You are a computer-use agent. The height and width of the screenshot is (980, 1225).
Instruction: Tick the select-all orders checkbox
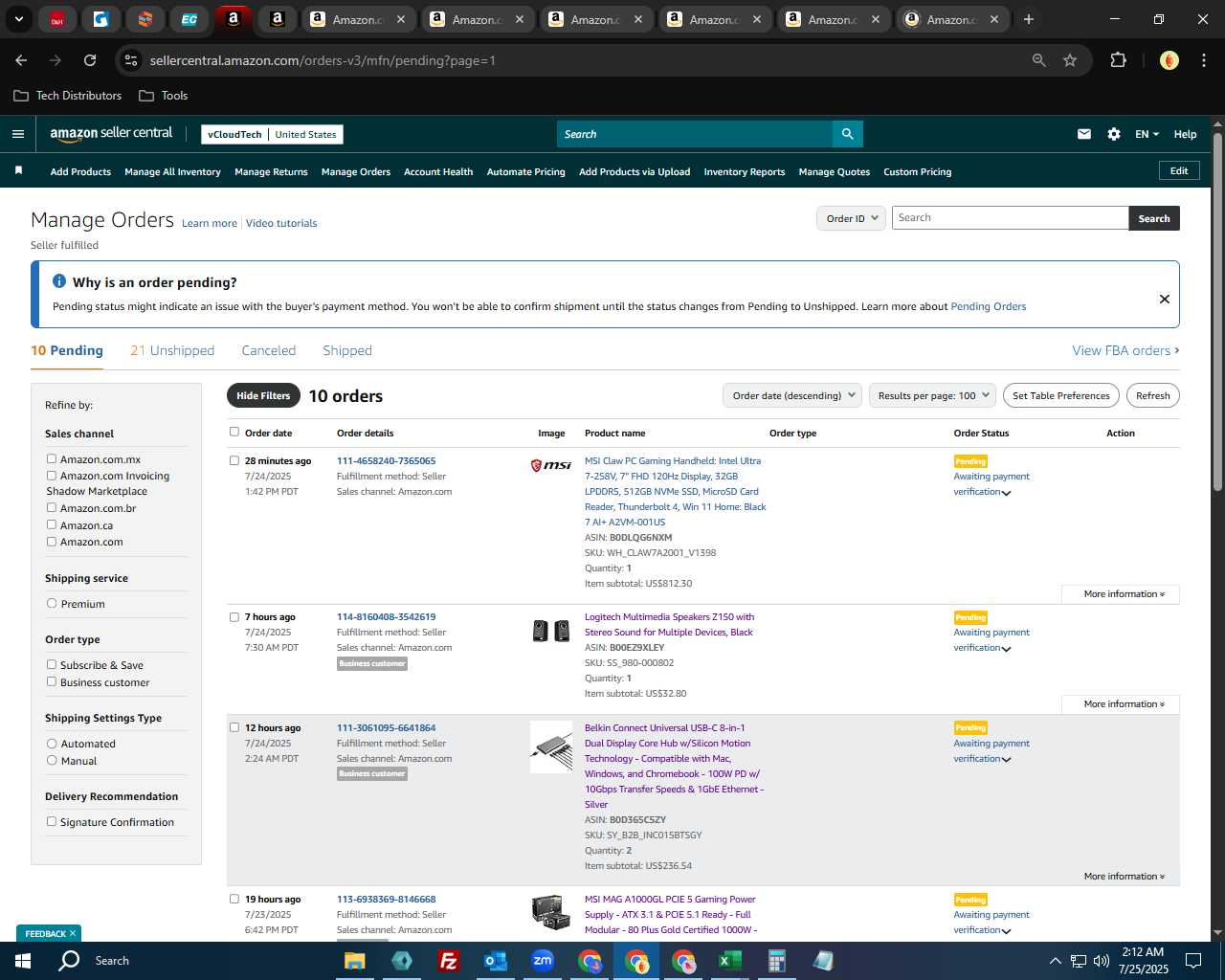(x=234, y=432)
